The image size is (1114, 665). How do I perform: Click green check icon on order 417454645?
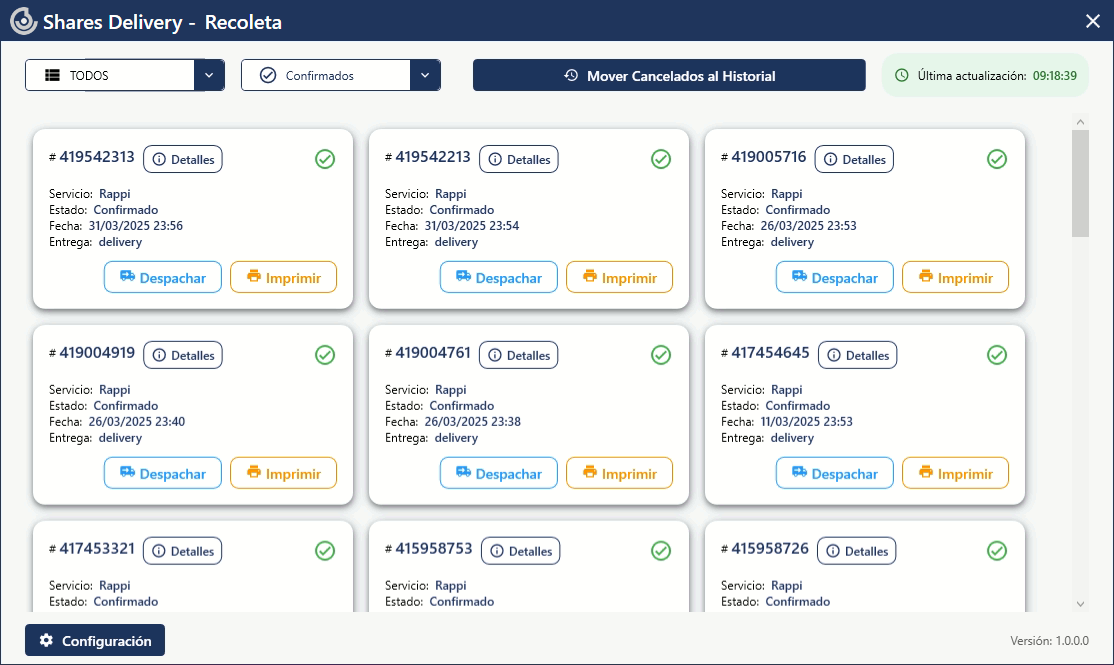click(x=997, y=355)
